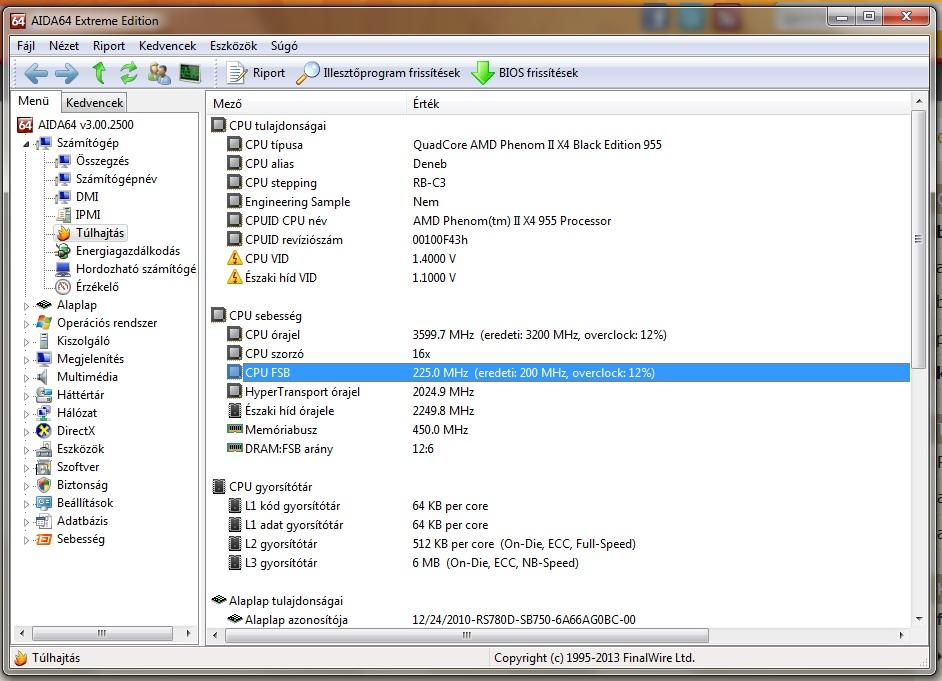942x681 pixels.
Task: Click the Forward arrow toolbar icon
Action: pyautogui.click(x=67, y=73)
